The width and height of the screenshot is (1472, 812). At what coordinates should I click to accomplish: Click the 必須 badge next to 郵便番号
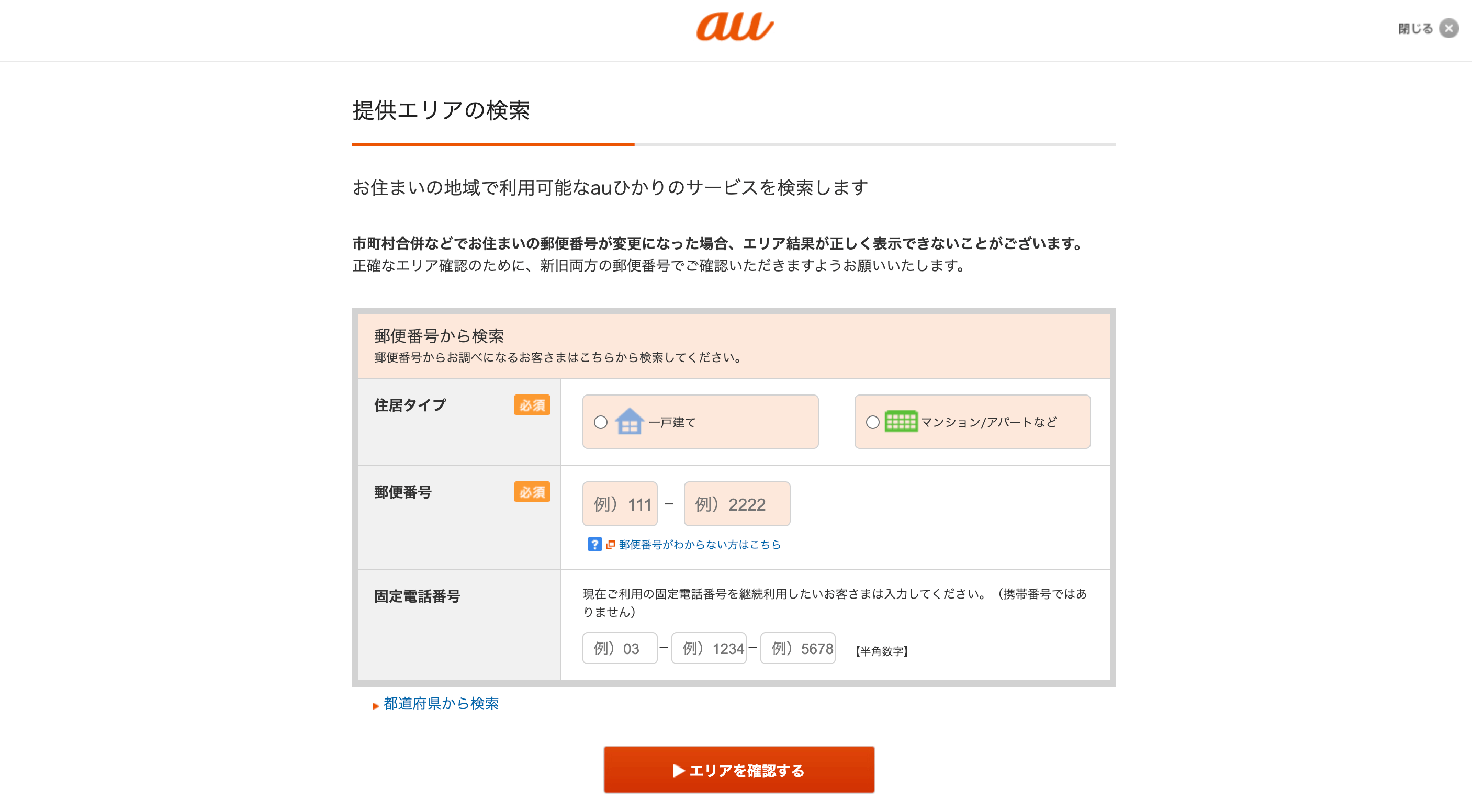tap(532, 492)
